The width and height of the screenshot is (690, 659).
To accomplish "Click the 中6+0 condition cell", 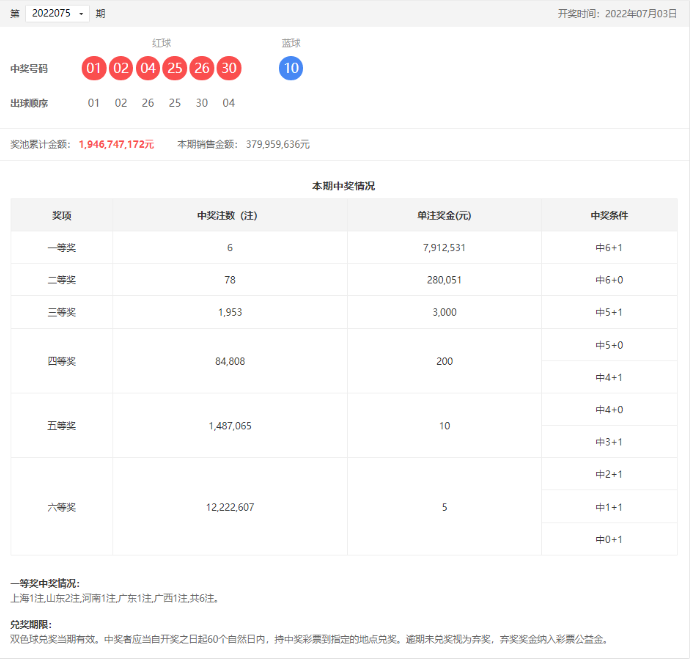I will [609, 280].
